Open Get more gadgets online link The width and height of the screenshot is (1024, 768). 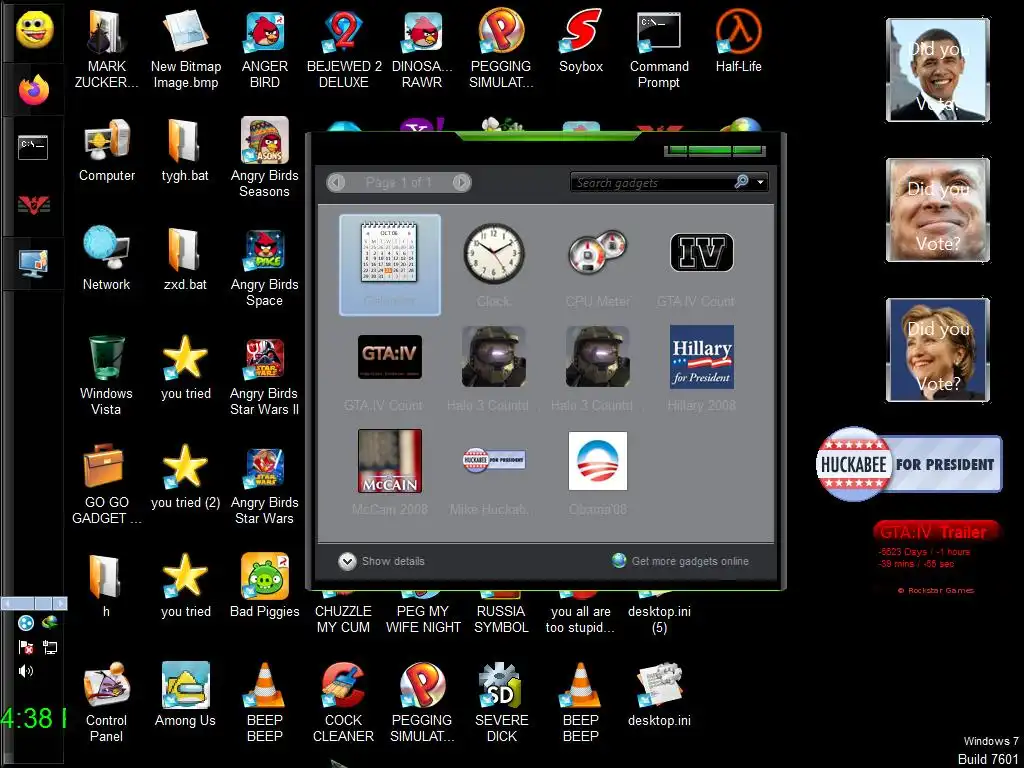[x=680, y=561]
